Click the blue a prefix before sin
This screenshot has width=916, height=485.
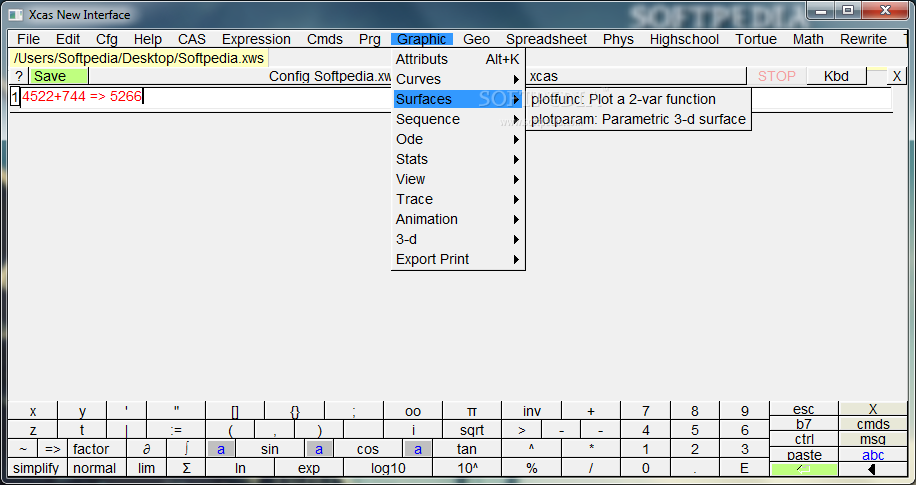[x=221, y=449]
